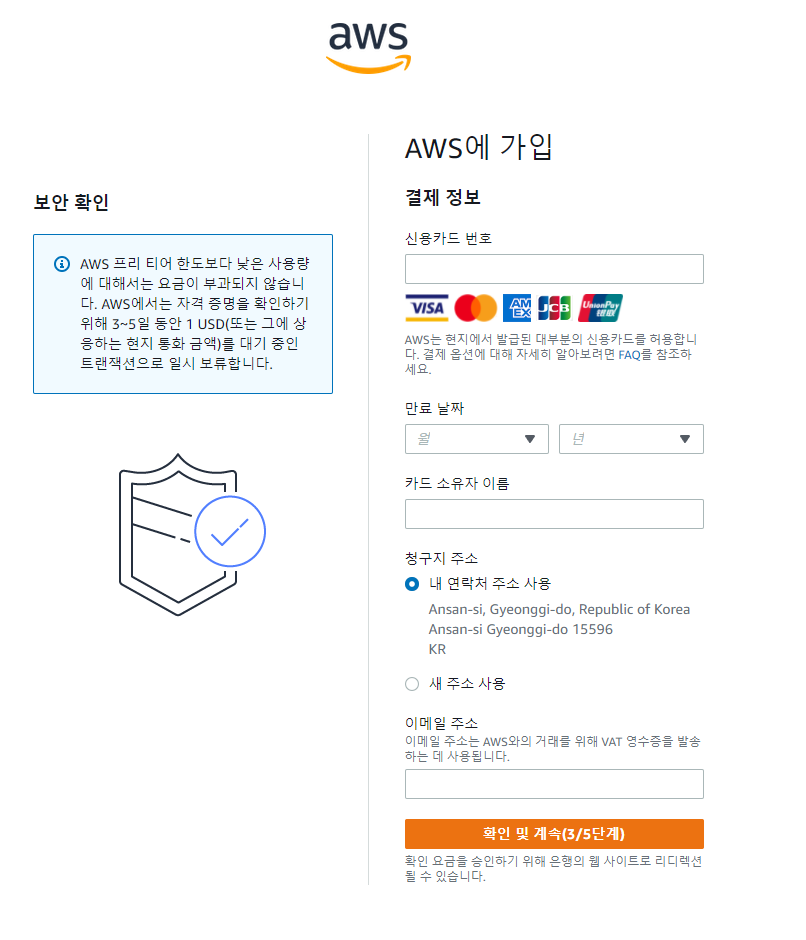
Task: Click the UnionPay card icon
Action: tap(600, 308)
